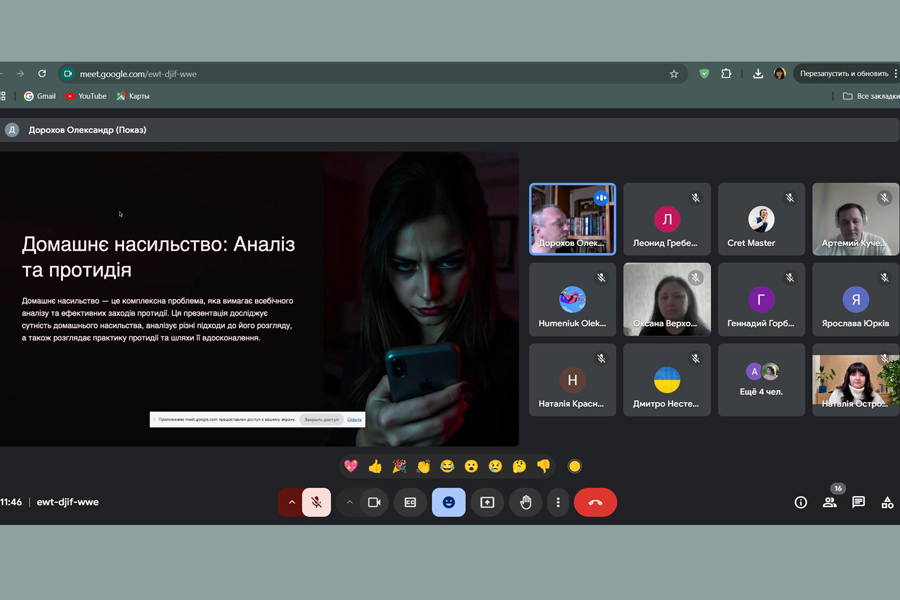Unmute the microphone button
Image resolution: width=900 pixels, height=600 pixels.
(x=316, y=502)
